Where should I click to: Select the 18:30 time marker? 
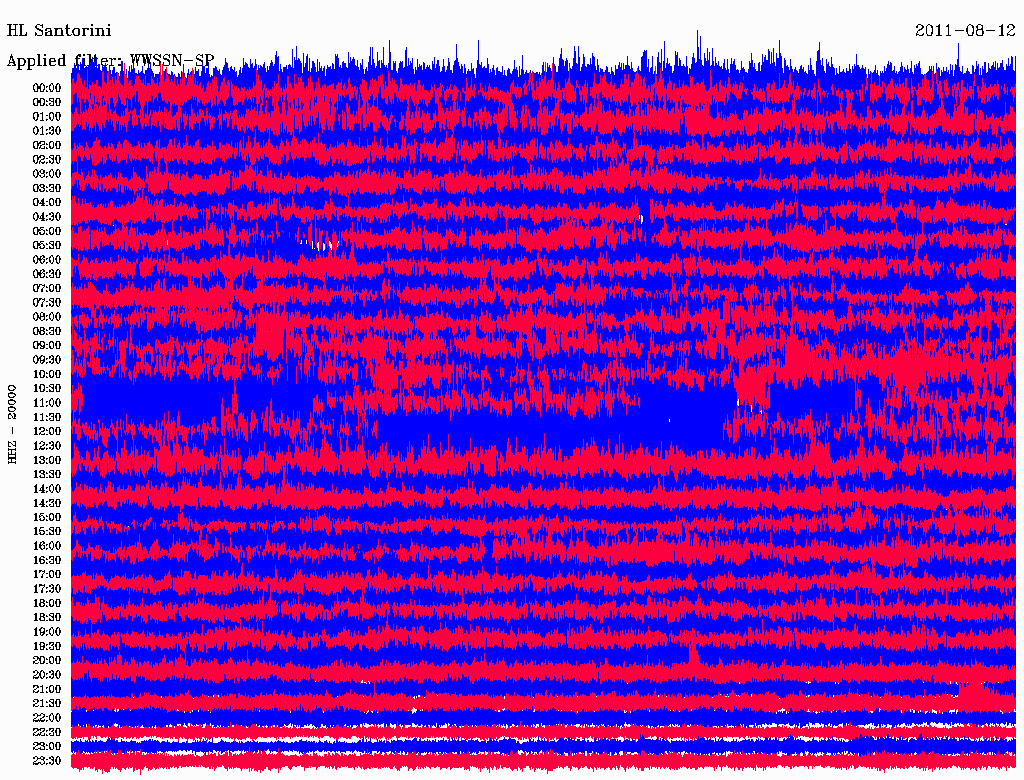pyautogui.click(x=47, y=618)
